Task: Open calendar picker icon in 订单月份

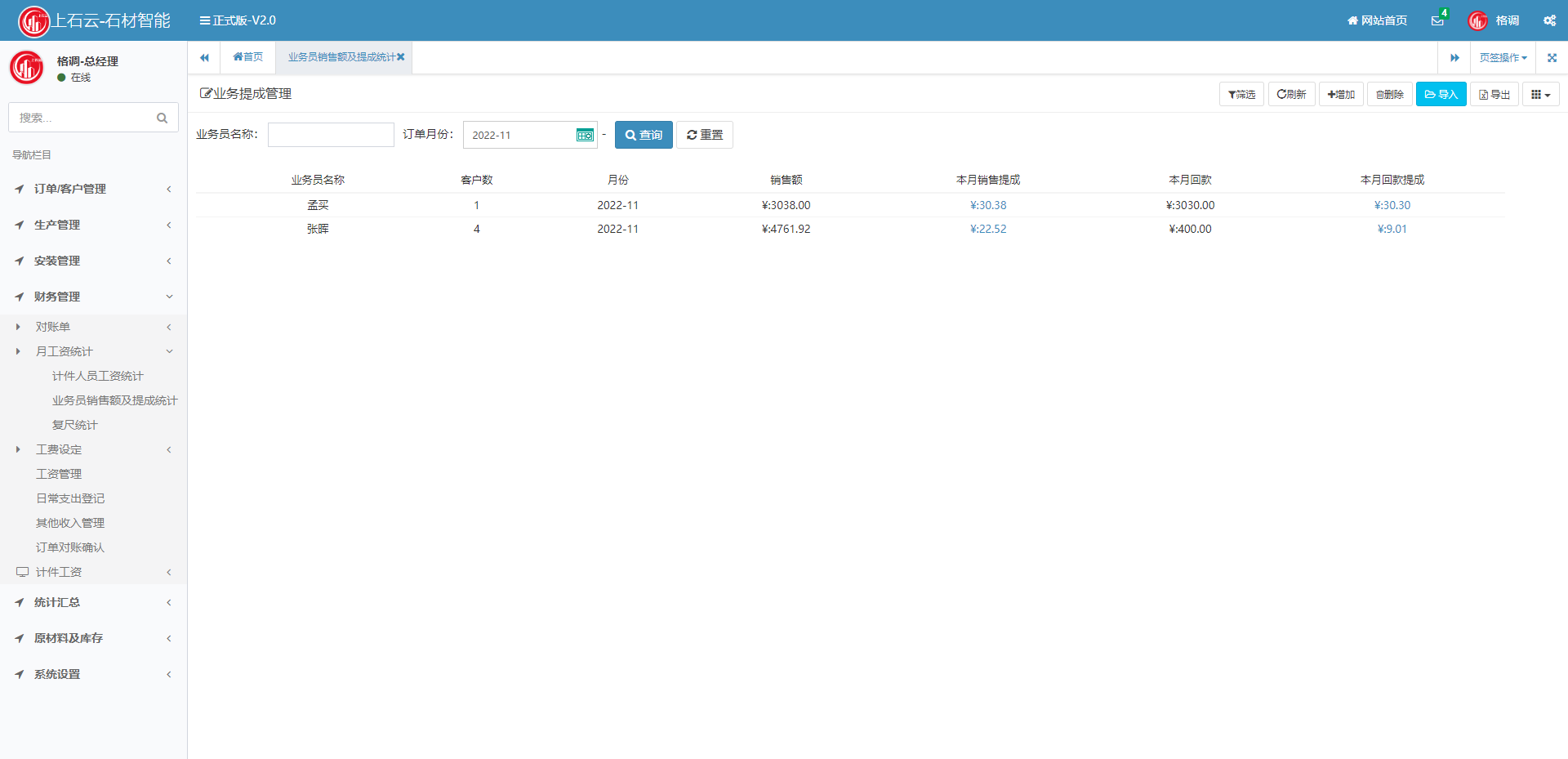Action: tap(585, 135)
